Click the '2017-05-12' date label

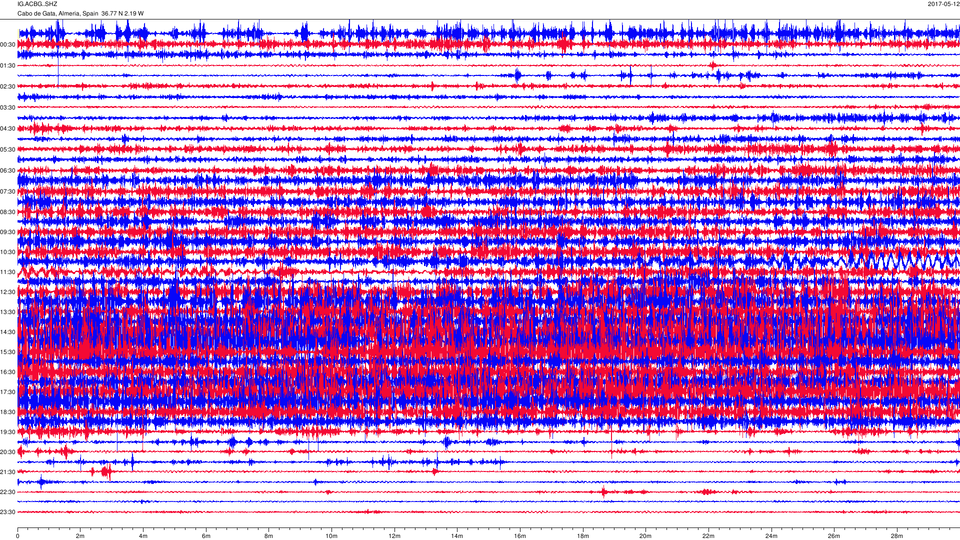click(943, 4)
